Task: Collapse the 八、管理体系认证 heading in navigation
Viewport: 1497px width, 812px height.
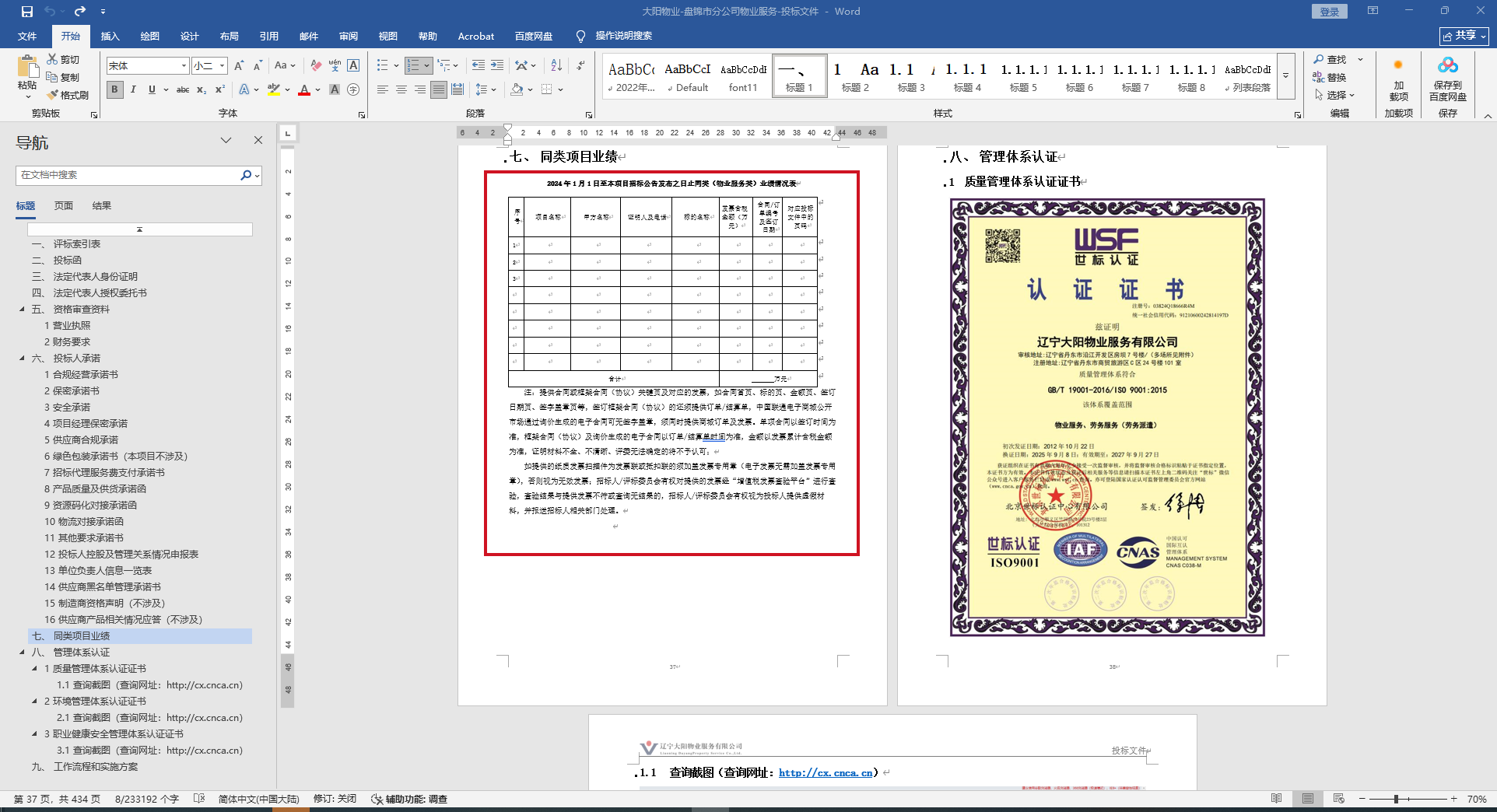Action: pyautogui.click(x=22, y=653)
